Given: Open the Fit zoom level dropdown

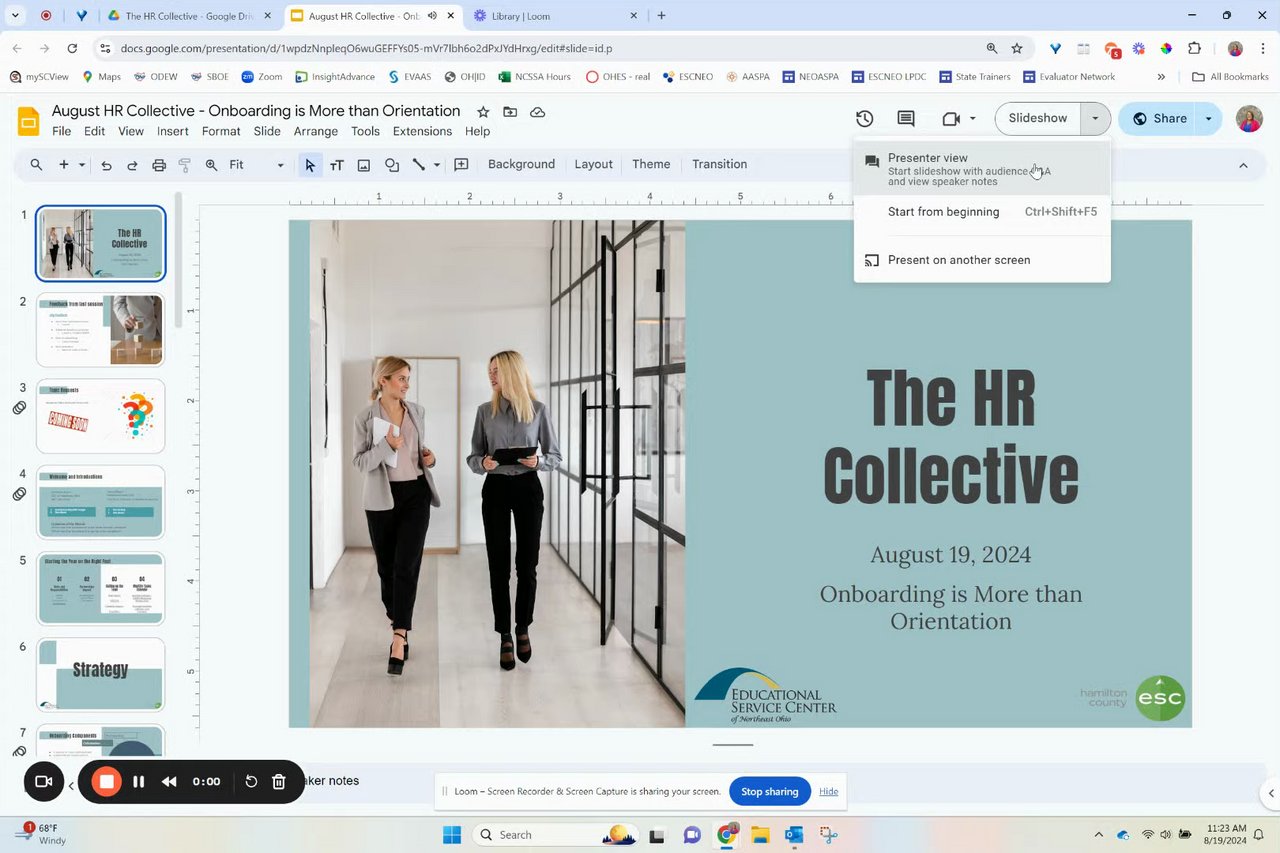Looking at the screenshot, I should coord(257,165).
